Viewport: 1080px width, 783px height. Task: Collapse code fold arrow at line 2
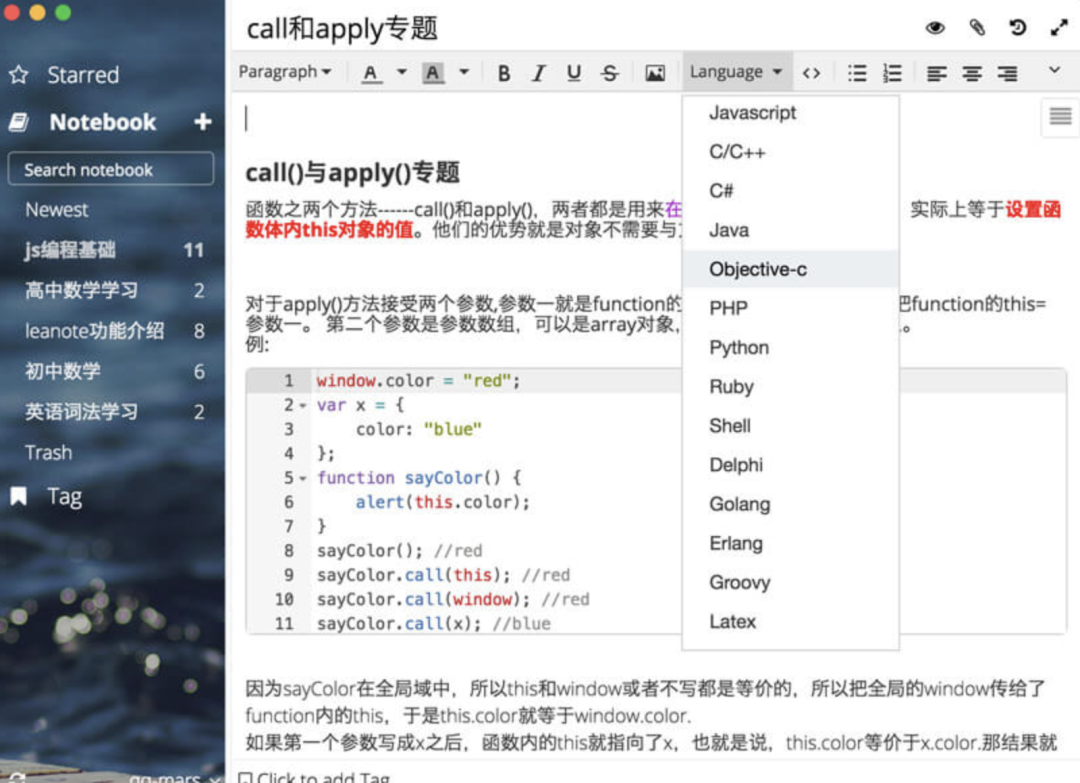pyautogui.click(x=302, y=406)
